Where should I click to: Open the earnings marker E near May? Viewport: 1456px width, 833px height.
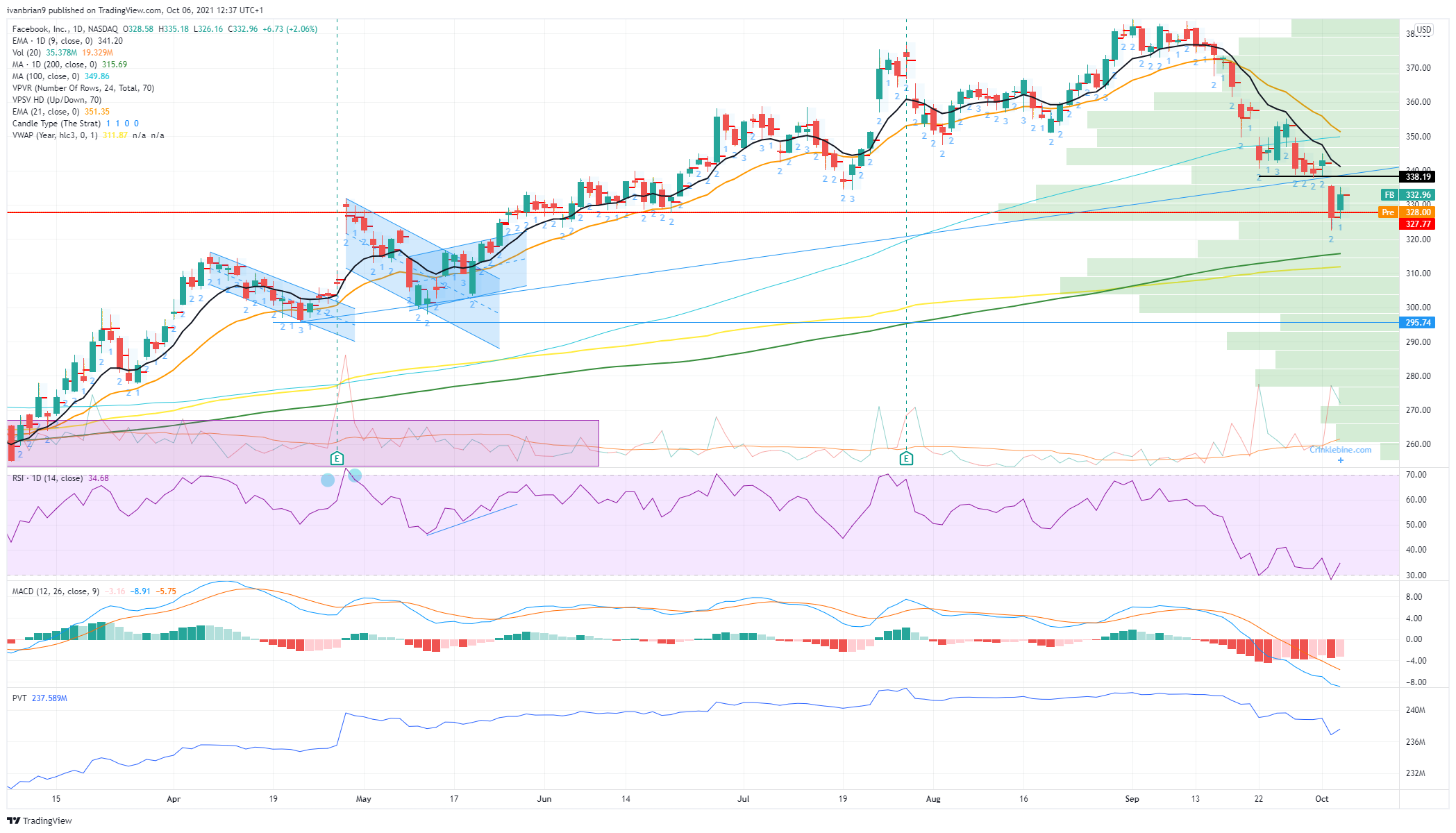(337, 458)
